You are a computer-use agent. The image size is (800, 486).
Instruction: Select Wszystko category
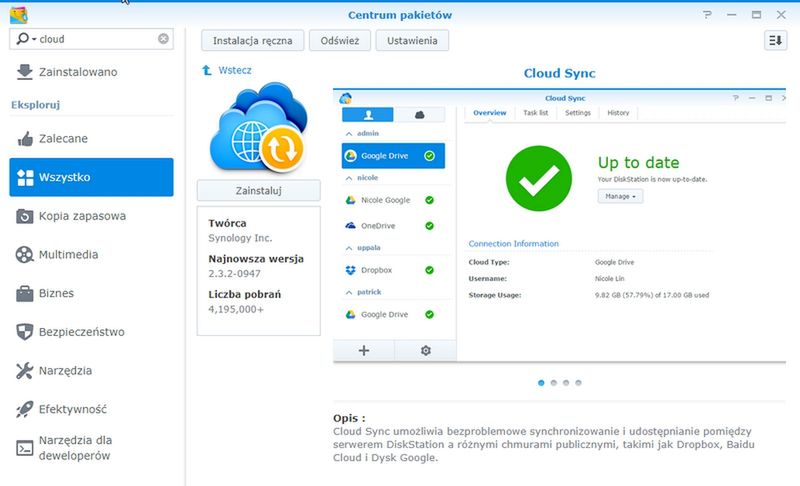91,177
